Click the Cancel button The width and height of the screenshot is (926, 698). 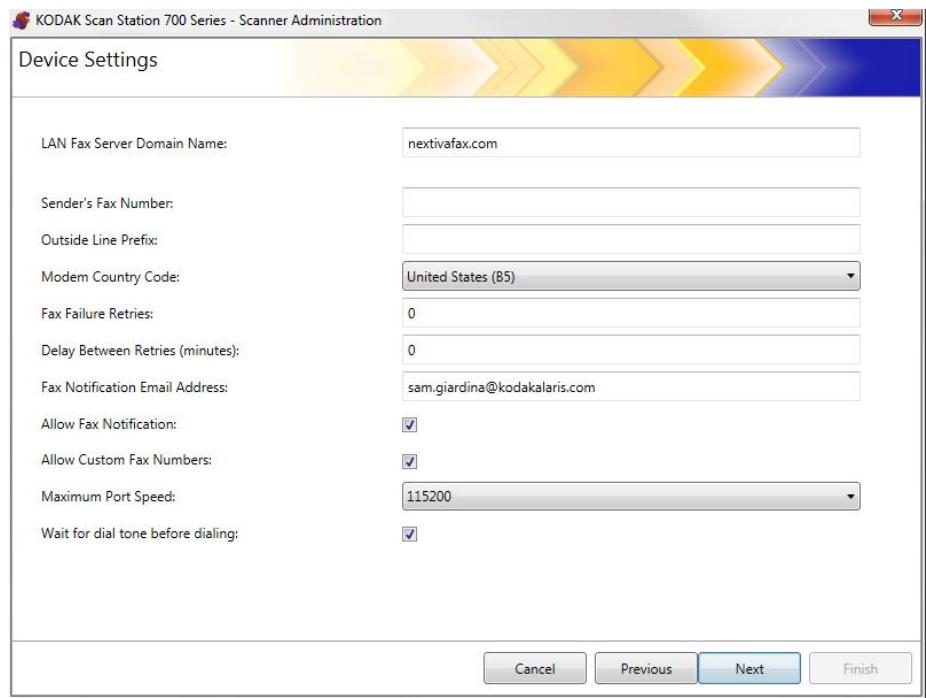point(535,668)
